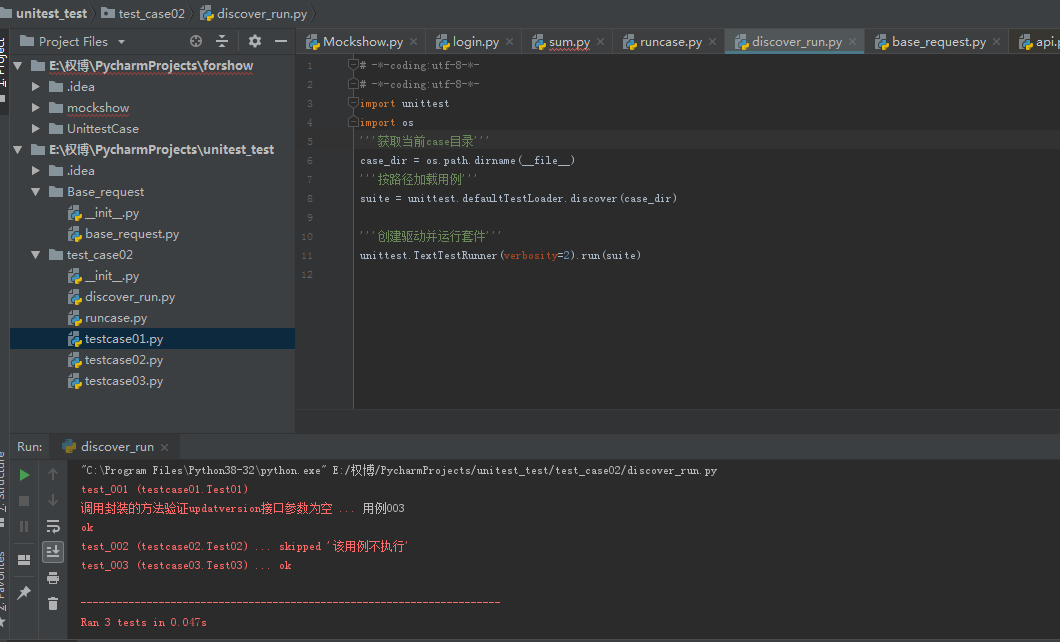Click code line with case_dir assignment
The image size is (1060, 642).
click(467, 160)
